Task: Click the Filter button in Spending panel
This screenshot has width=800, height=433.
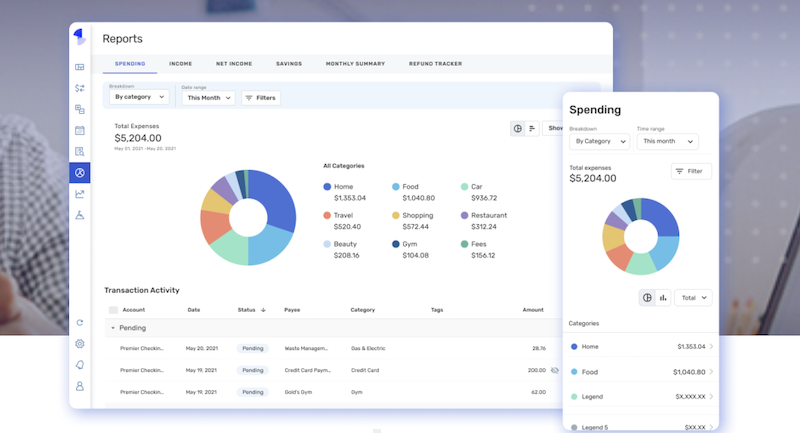Action: tap(691, 171)
